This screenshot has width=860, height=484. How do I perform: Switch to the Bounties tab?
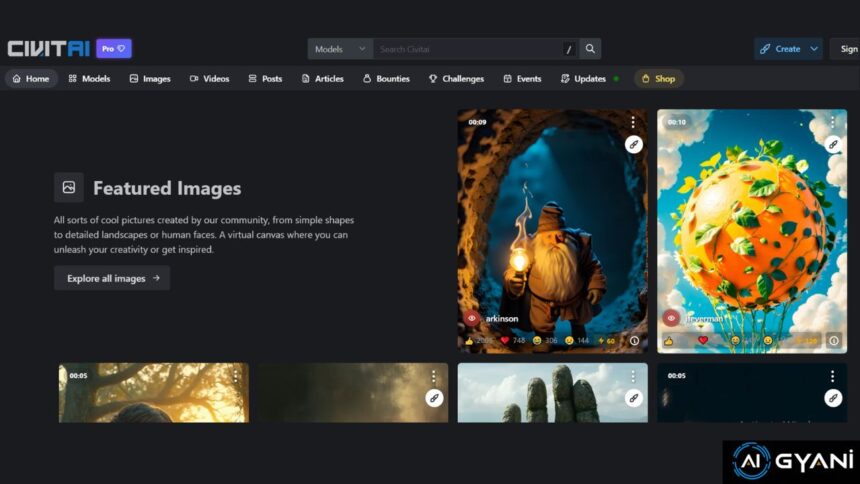(x=385, y=79)
